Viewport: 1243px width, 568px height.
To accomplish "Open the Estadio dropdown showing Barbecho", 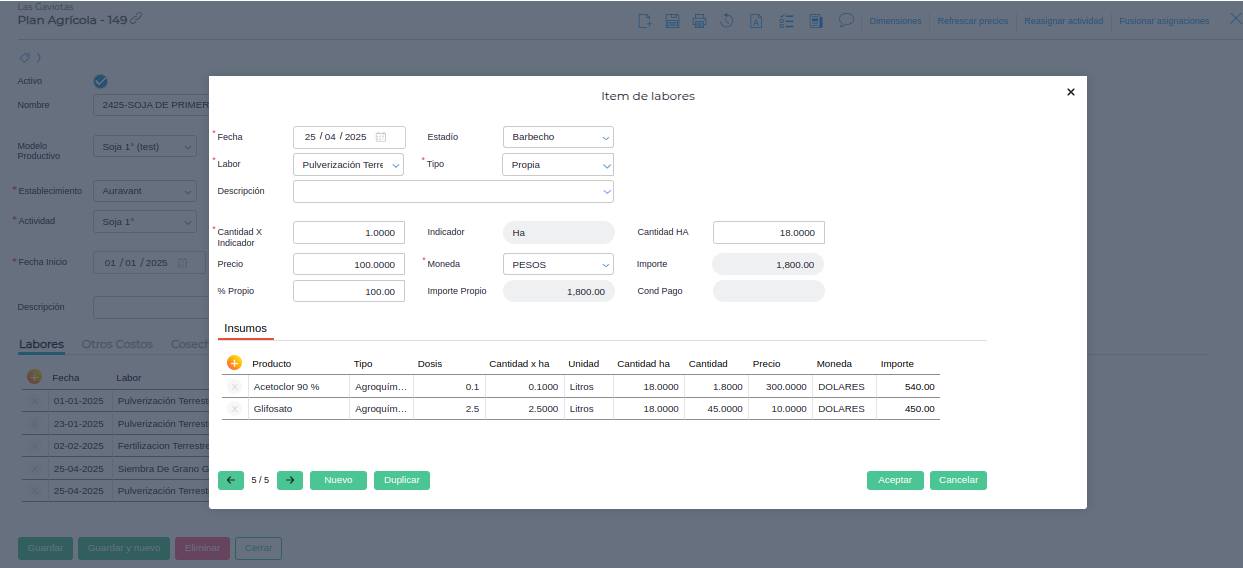I will [558, 137].
